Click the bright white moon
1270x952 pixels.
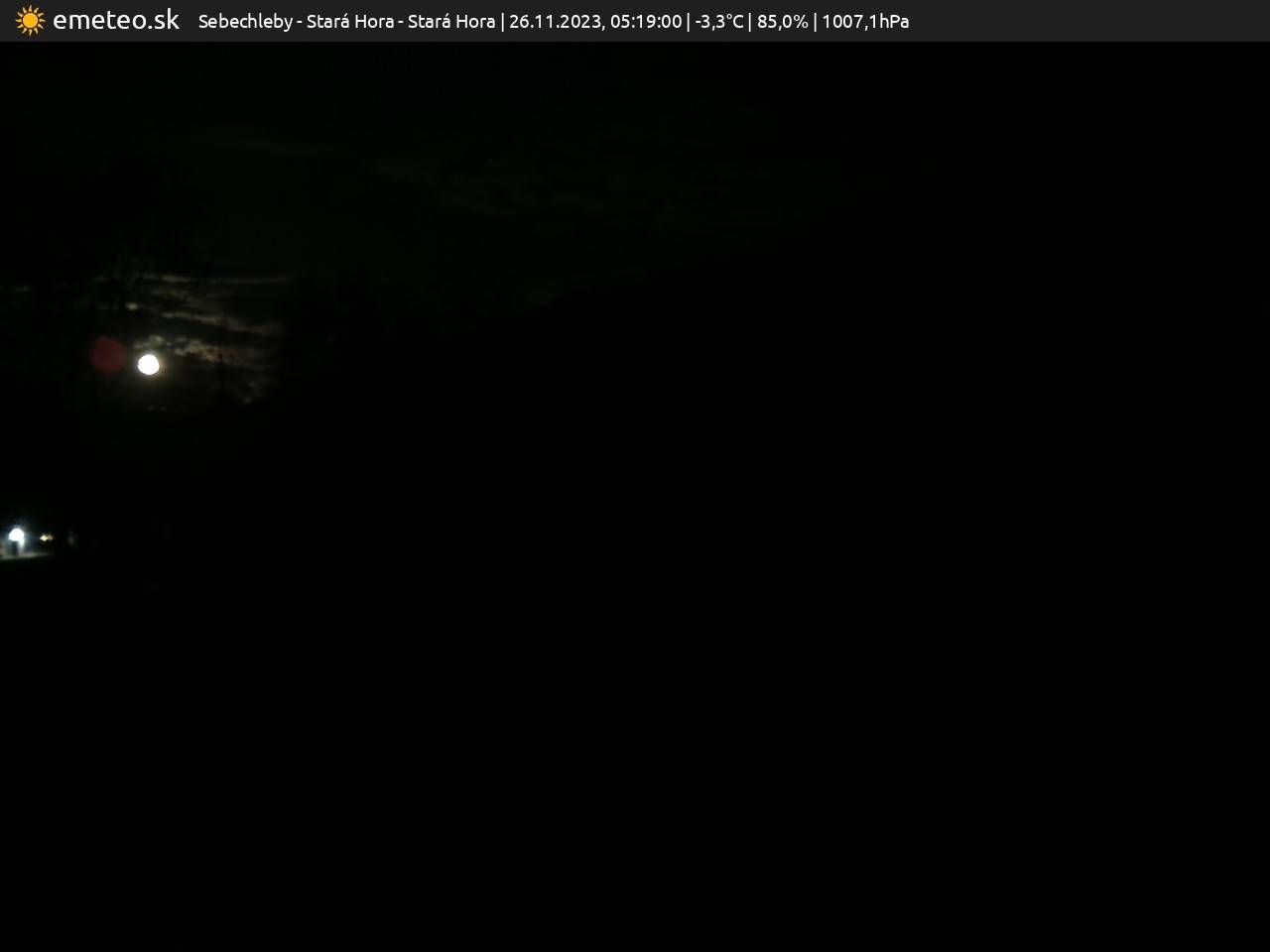pos(148,365)
